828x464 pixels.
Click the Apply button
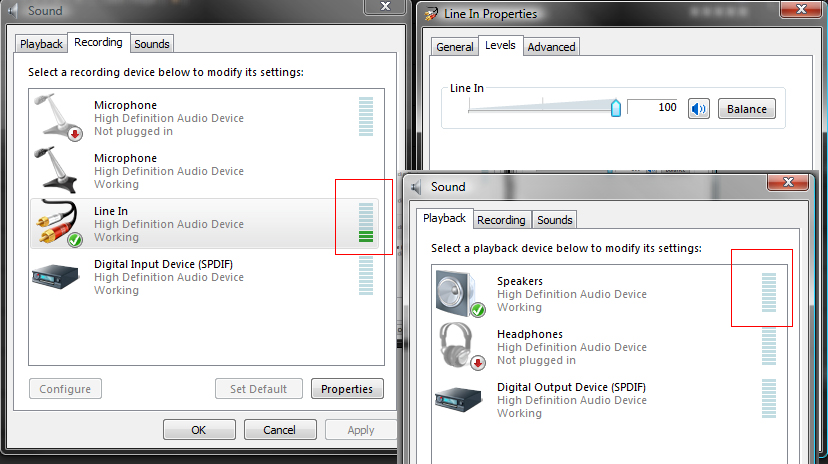coord(361,430)
